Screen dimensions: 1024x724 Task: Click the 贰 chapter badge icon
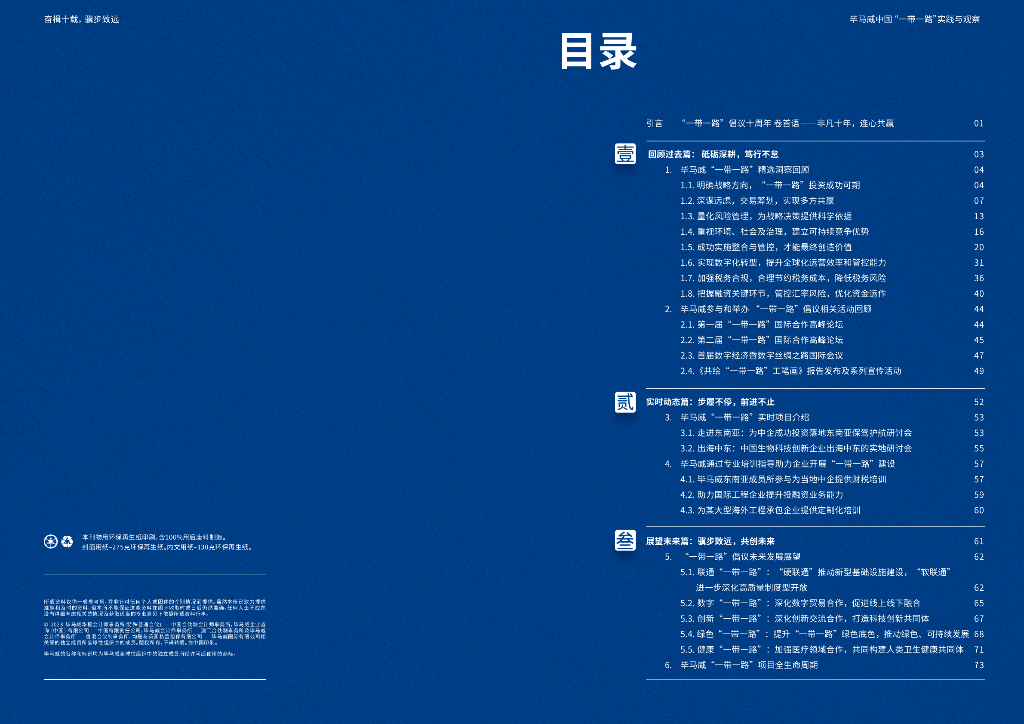tap(625, 402)
